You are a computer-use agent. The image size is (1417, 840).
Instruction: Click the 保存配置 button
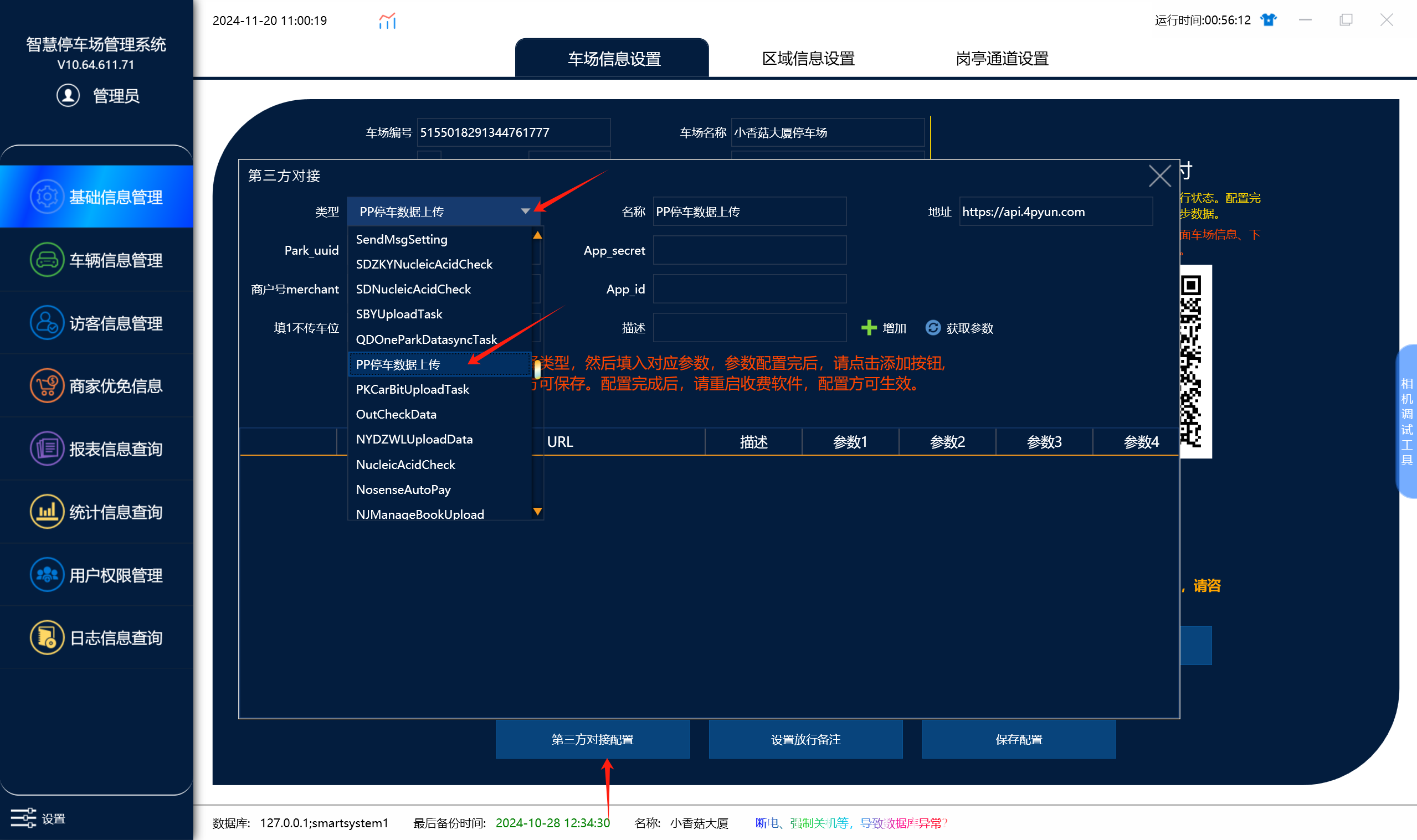[x=1019, y=739]
